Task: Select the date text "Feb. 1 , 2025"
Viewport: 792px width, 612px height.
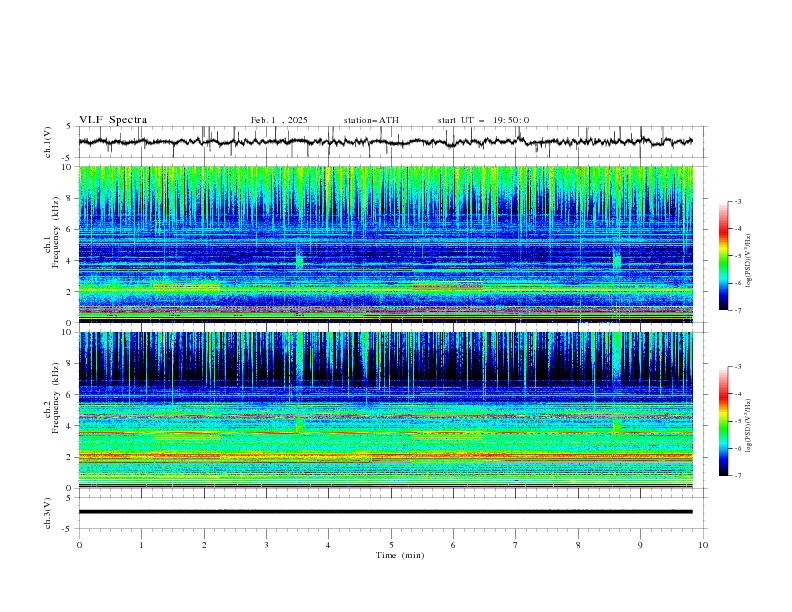Action: pos(279,120)
